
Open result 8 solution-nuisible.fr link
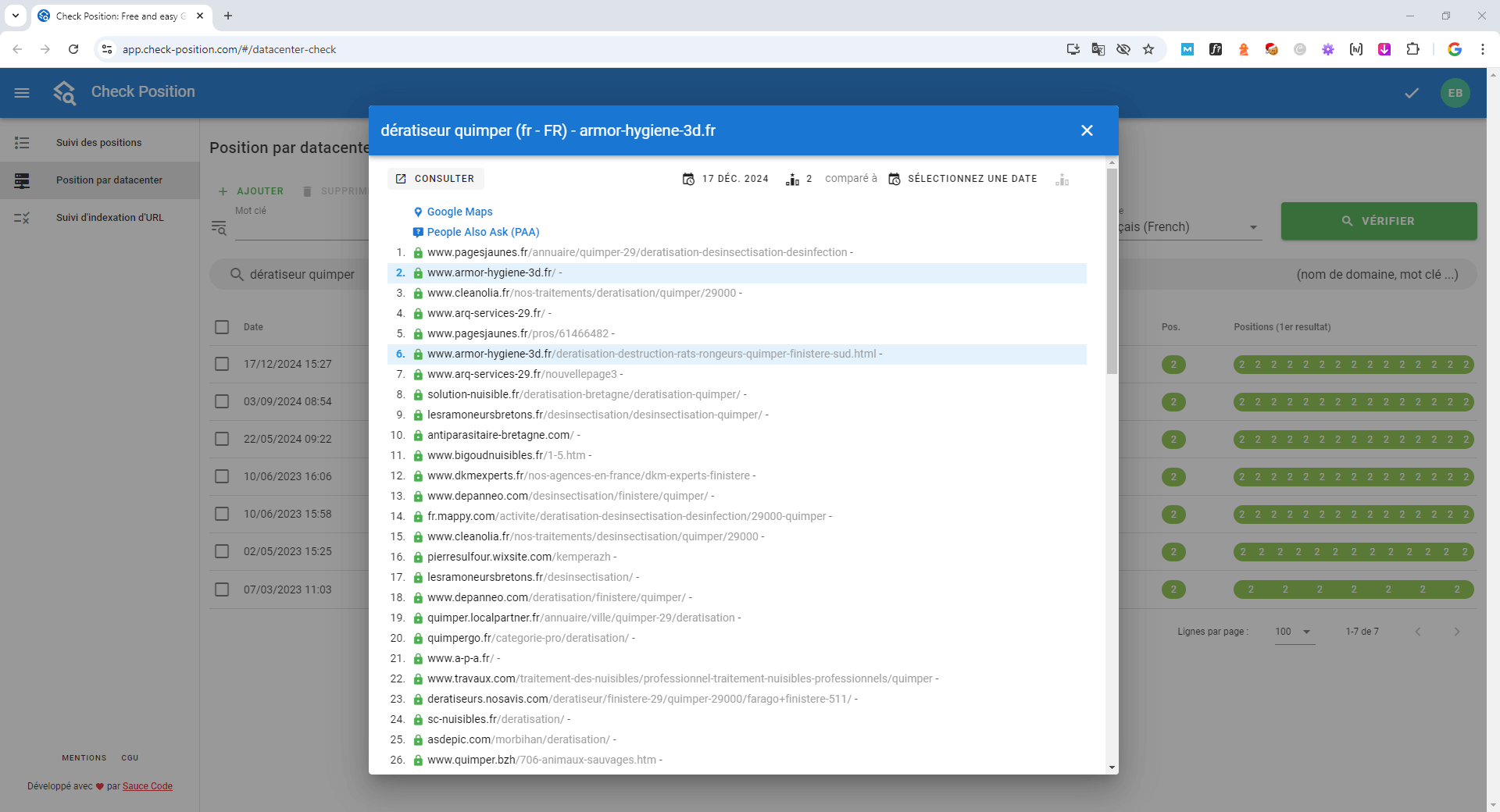click(x=584, y=394)
